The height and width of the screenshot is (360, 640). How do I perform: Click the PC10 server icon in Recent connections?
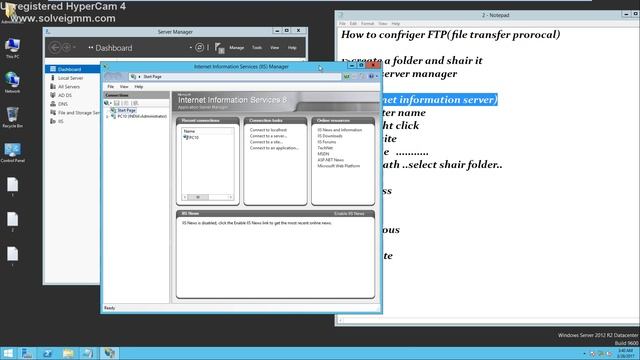186,138
